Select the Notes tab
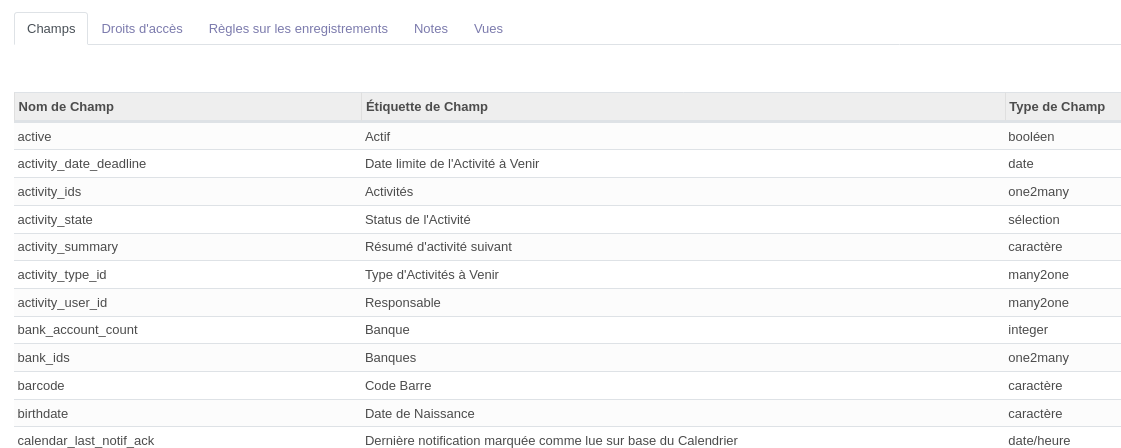Viewport: 1121px width, 448px height. tap(431, 29)
